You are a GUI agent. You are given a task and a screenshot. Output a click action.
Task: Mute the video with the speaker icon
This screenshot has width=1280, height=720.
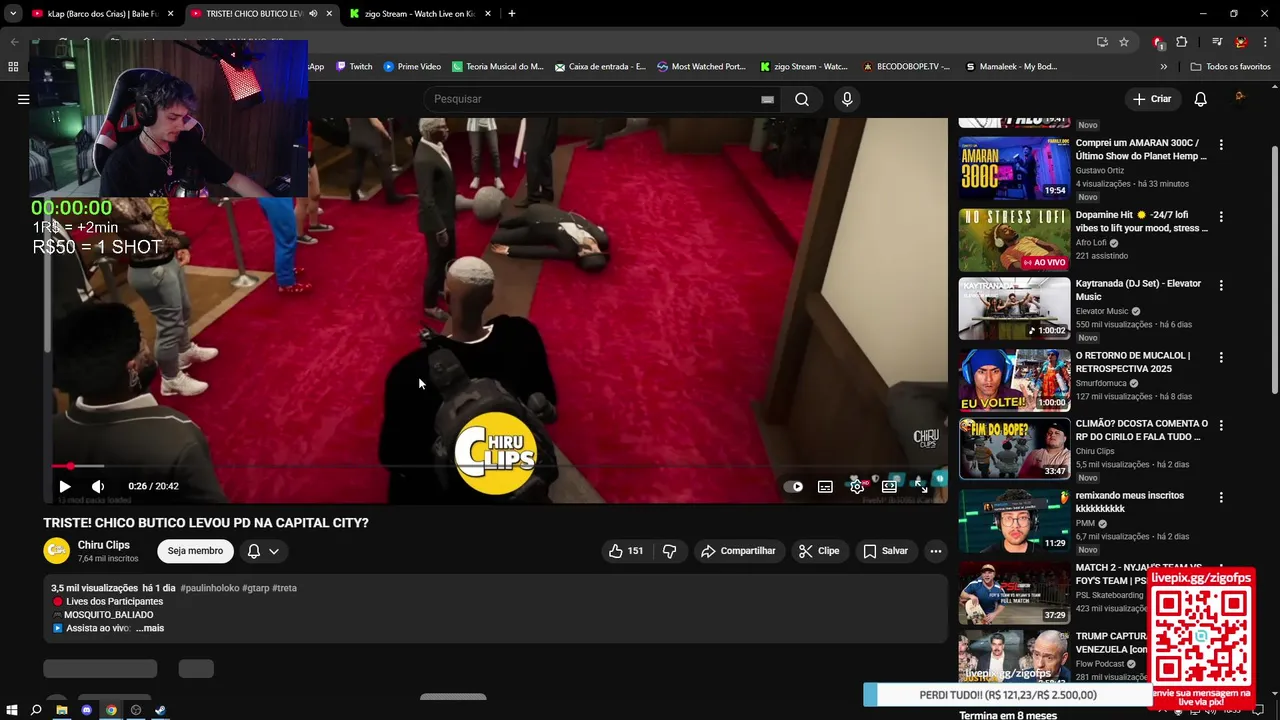[x=98, y=486]
